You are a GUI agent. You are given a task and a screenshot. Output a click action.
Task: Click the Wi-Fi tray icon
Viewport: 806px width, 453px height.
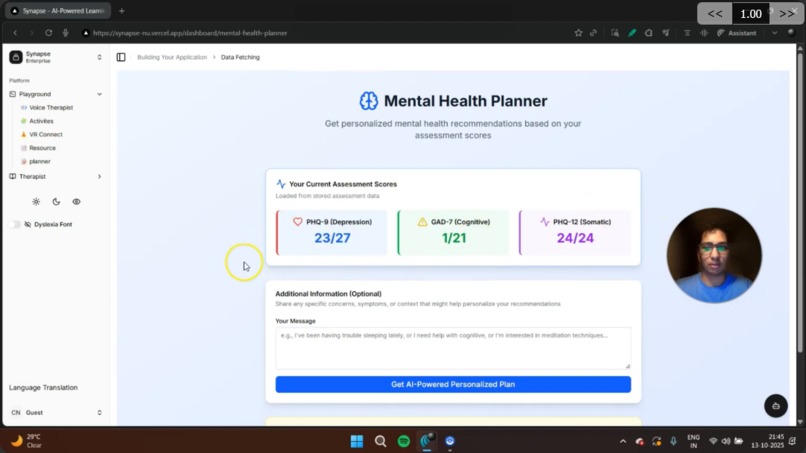pos(713,441)
